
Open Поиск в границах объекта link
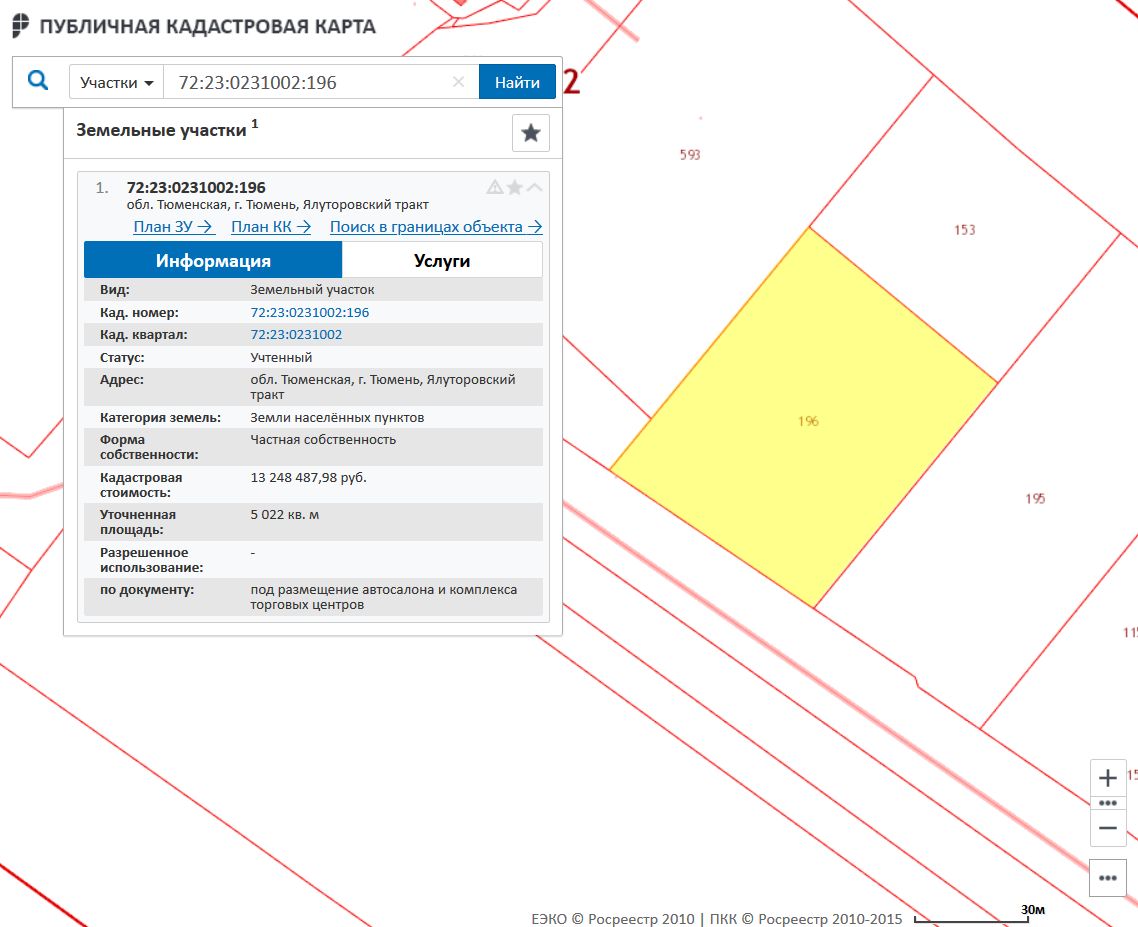[436, 226]
